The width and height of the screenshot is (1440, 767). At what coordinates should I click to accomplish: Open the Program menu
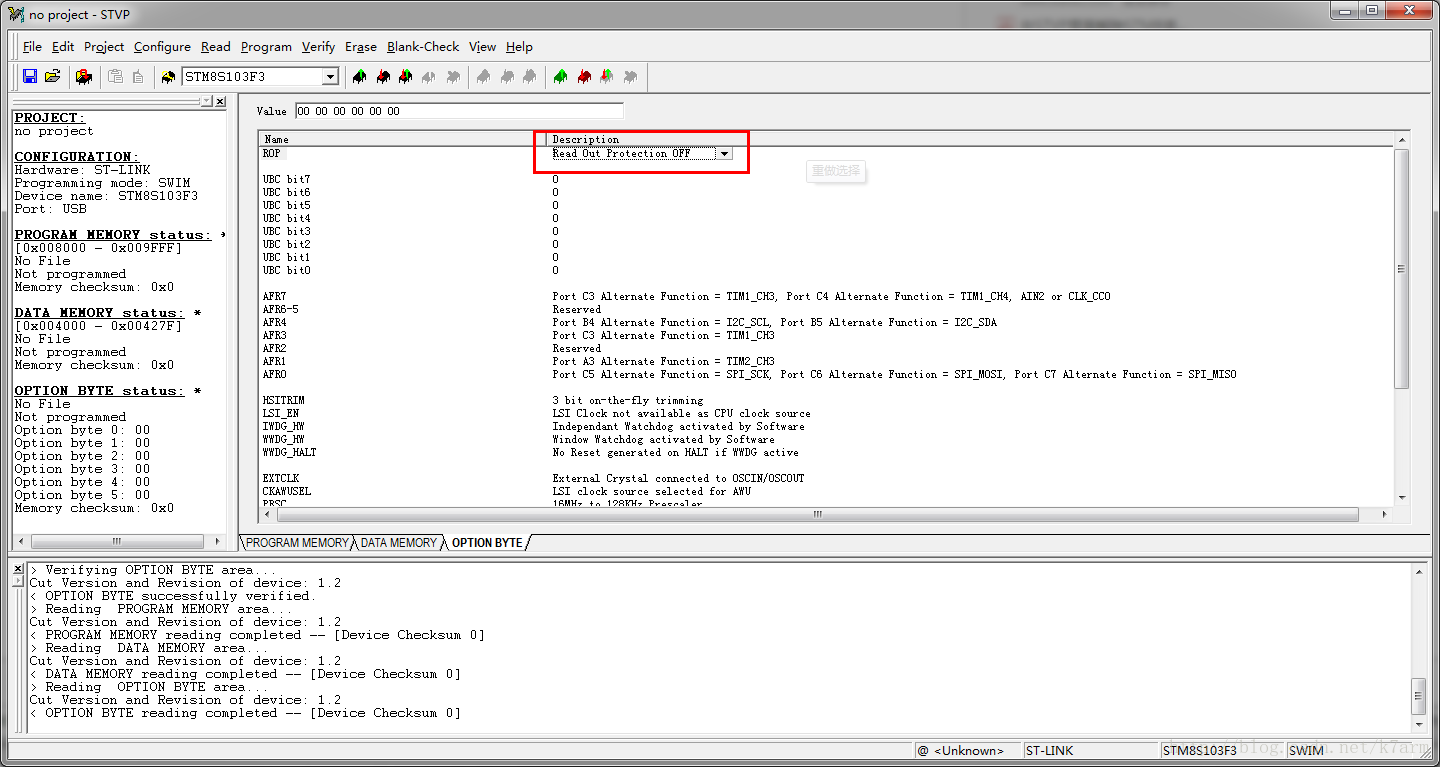(x=266, y=46)
